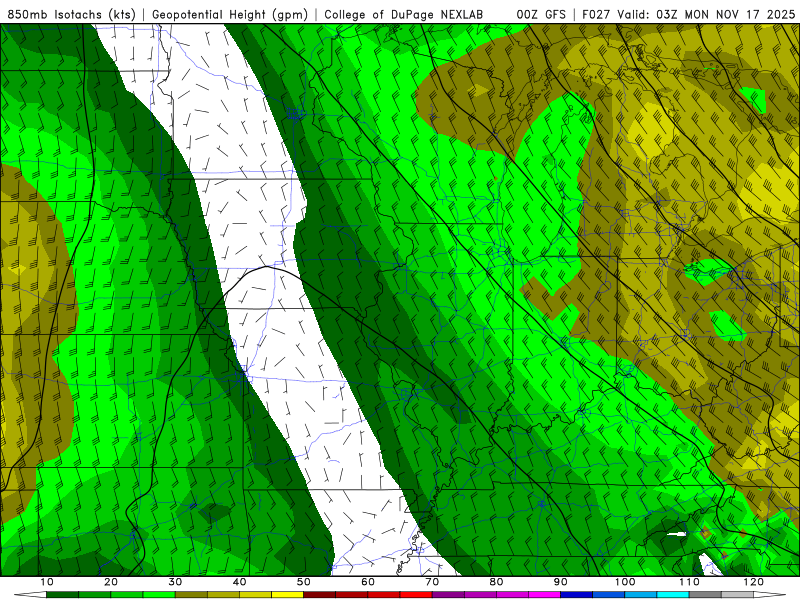
Task: Click the dark purple swatch right of 70
Action: tap(448, 594)
